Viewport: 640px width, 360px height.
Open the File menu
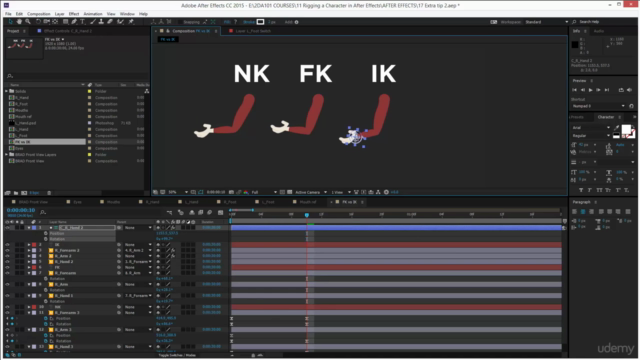[8, 14]
